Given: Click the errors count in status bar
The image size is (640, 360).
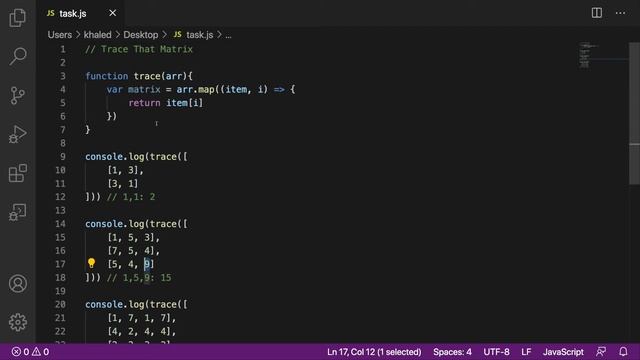Looking at the screenshot, I should (x=20, y=352).
